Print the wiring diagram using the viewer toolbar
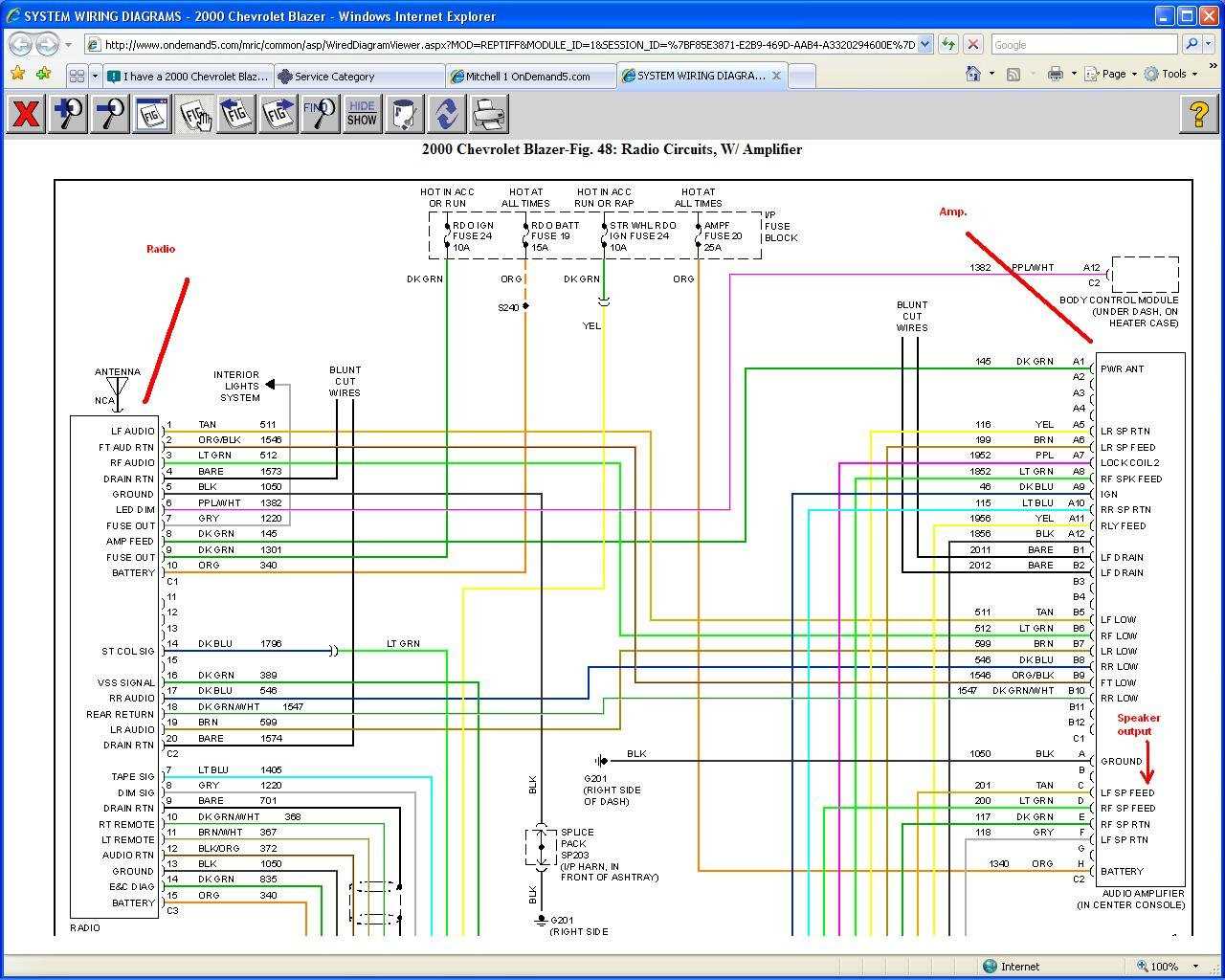Viewport: 1225px width, 980px height. point(489,114)
